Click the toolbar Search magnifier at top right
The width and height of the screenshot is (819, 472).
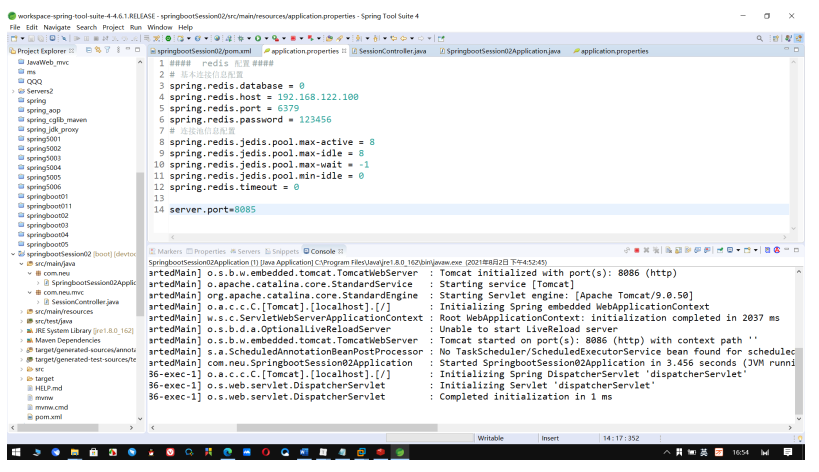coord(759,38)
